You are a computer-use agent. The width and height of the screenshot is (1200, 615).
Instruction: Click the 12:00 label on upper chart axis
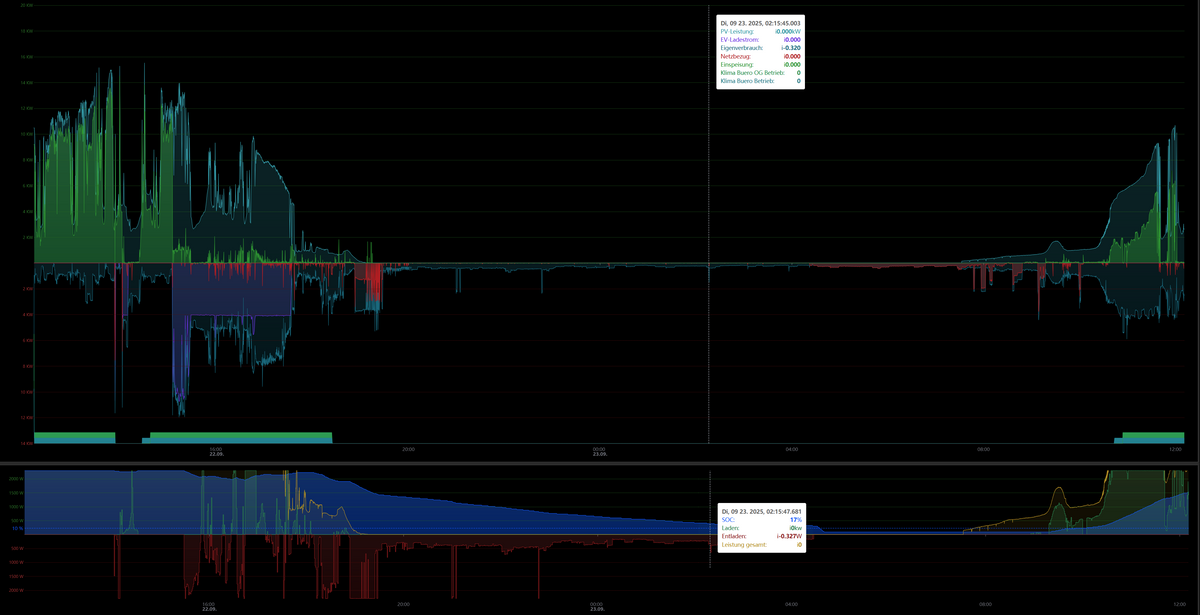tap(1175, 450)
